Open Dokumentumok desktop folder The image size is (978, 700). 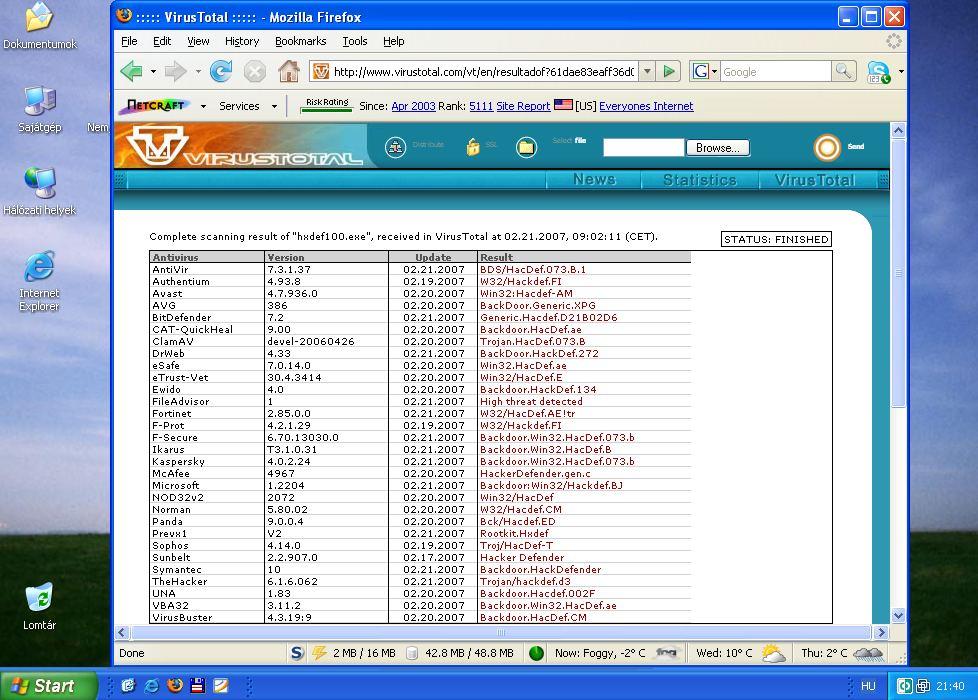coord(39,27)
